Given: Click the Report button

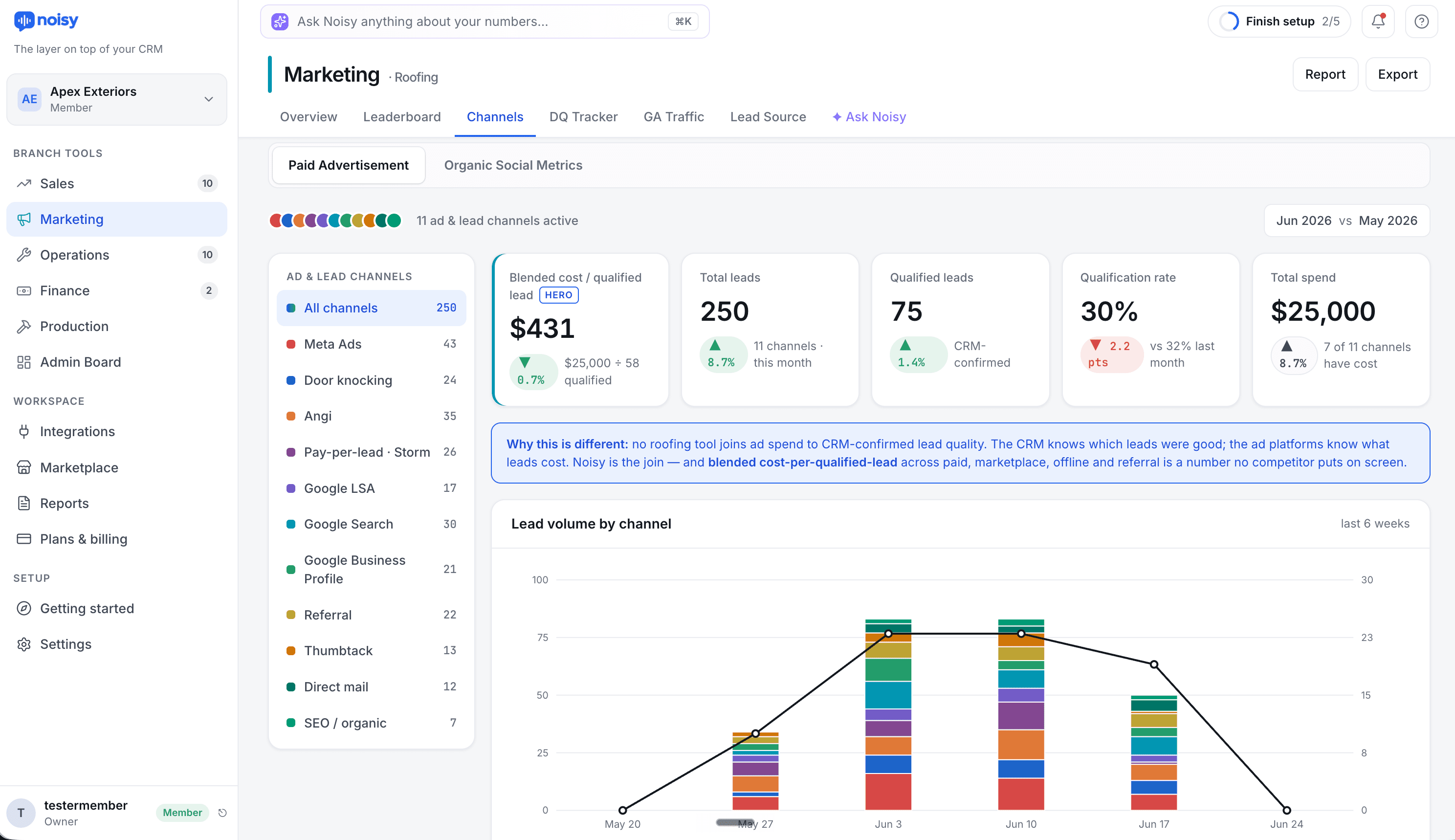Looking at the screenshot, I should tap(1324, 74).
